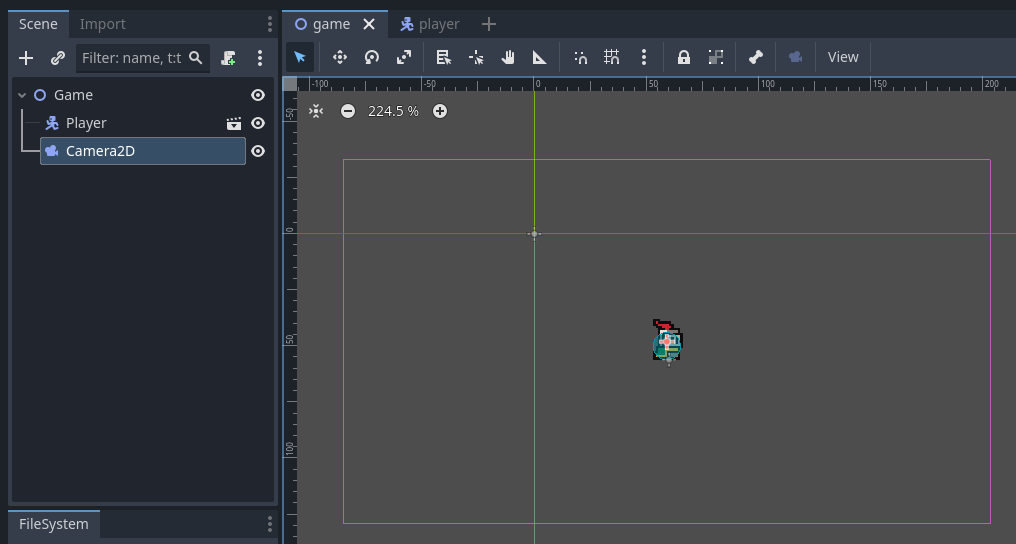Center the viewport with the zoom-bar icon
This screenshot has width=1016, height=544.
click(316, 111)
